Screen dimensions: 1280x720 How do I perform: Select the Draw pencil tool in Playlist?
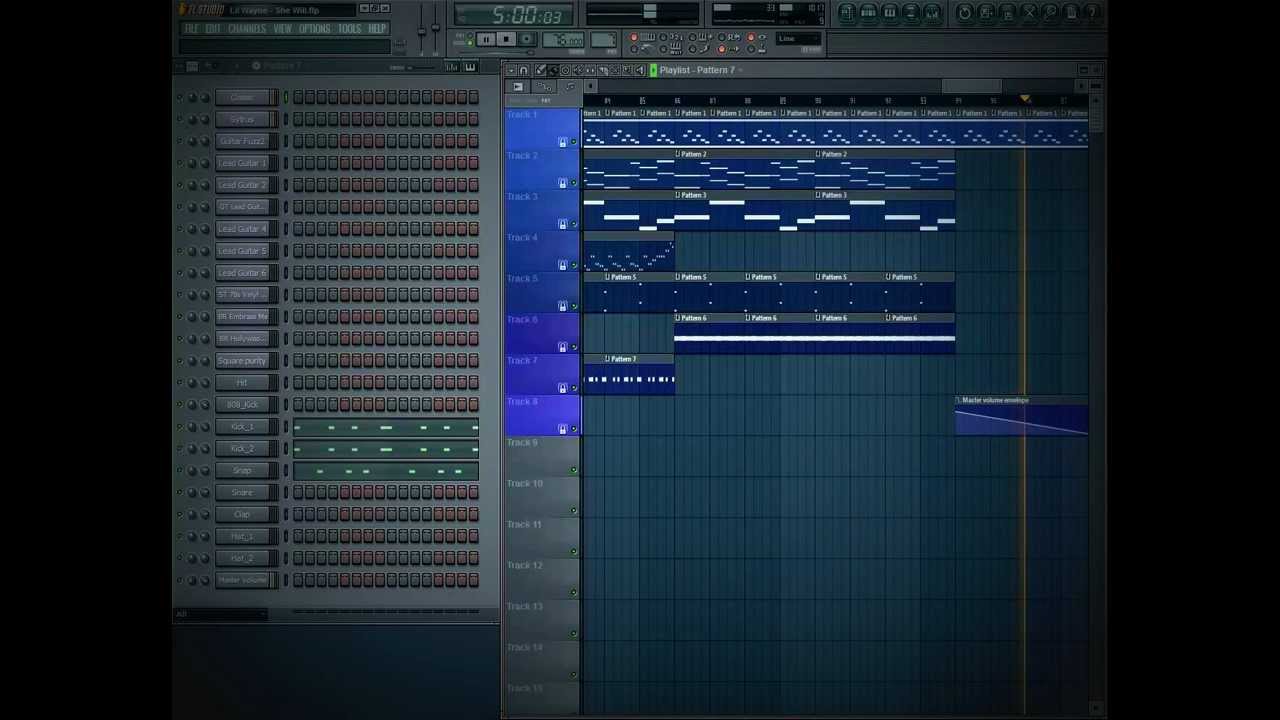pos(540,70)
